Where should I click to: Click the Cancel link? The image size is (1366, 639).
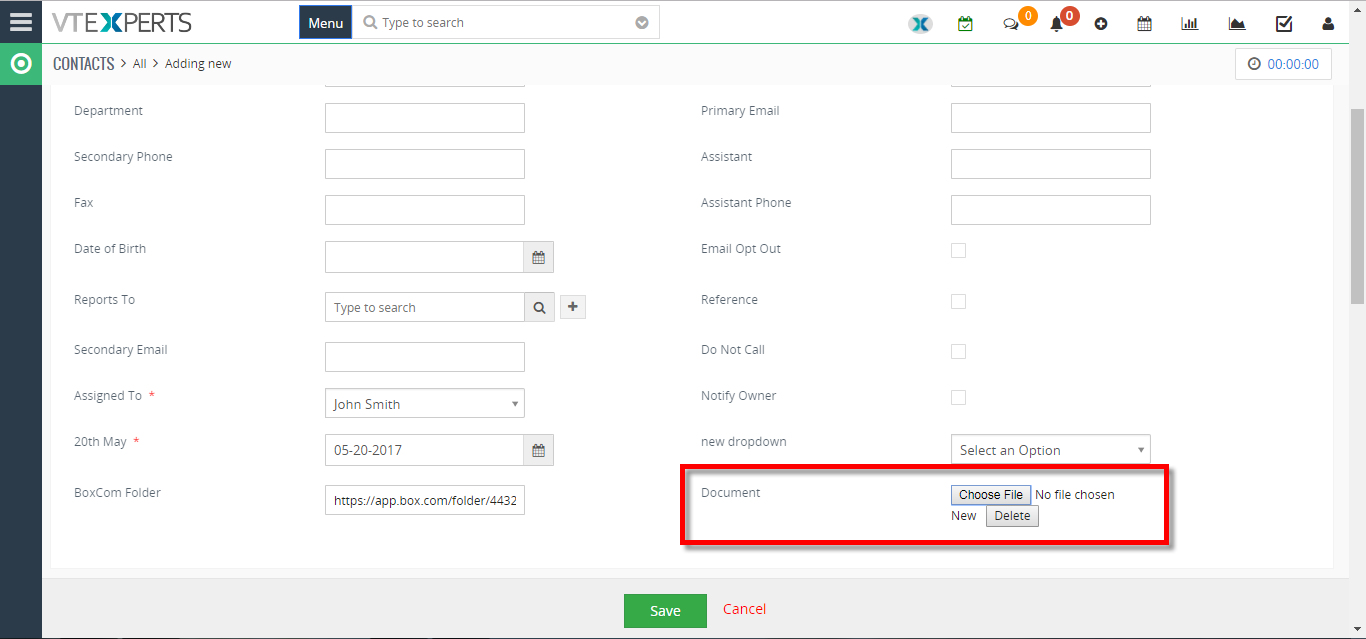point(745,609)
